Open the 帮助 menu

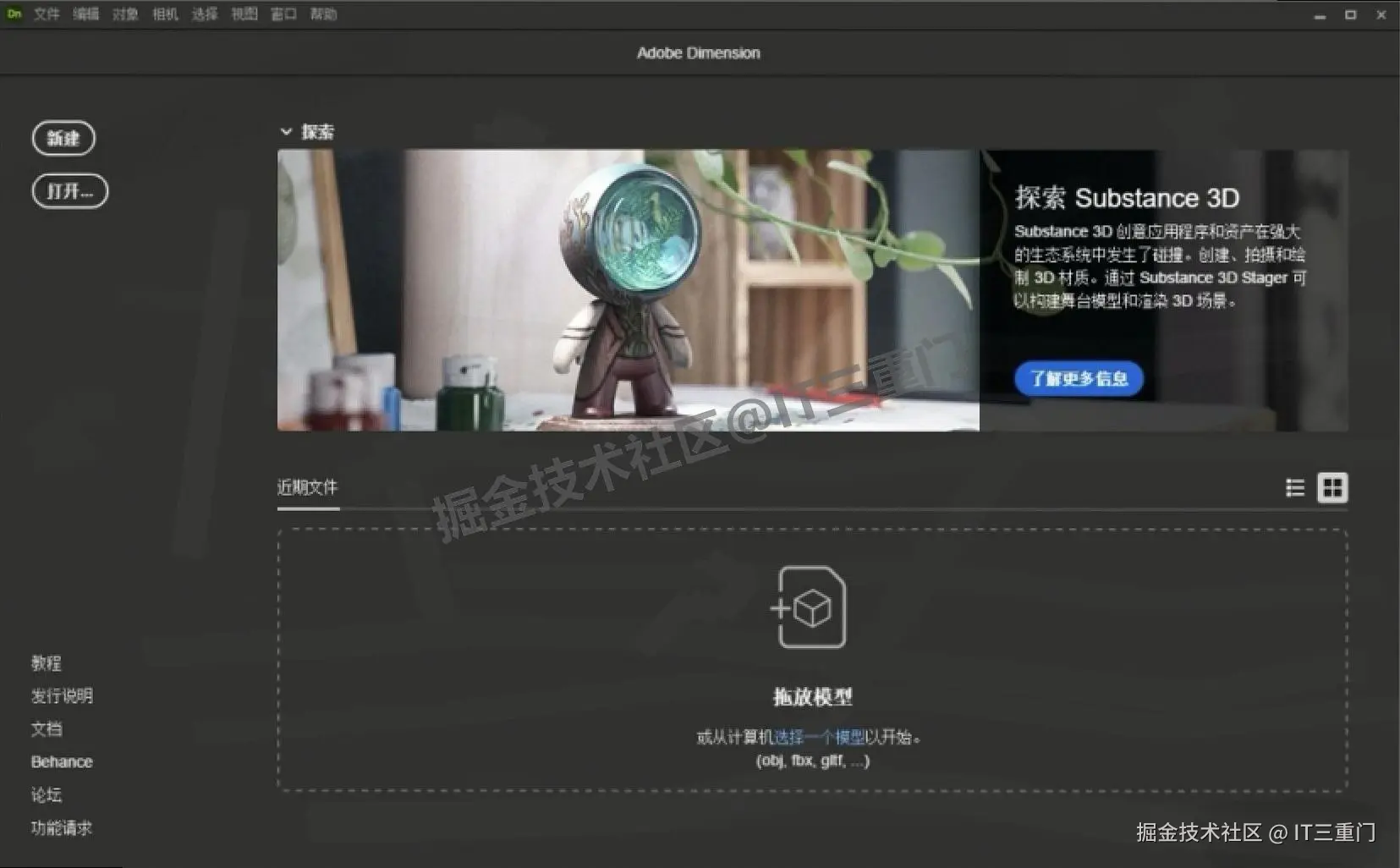324,14
